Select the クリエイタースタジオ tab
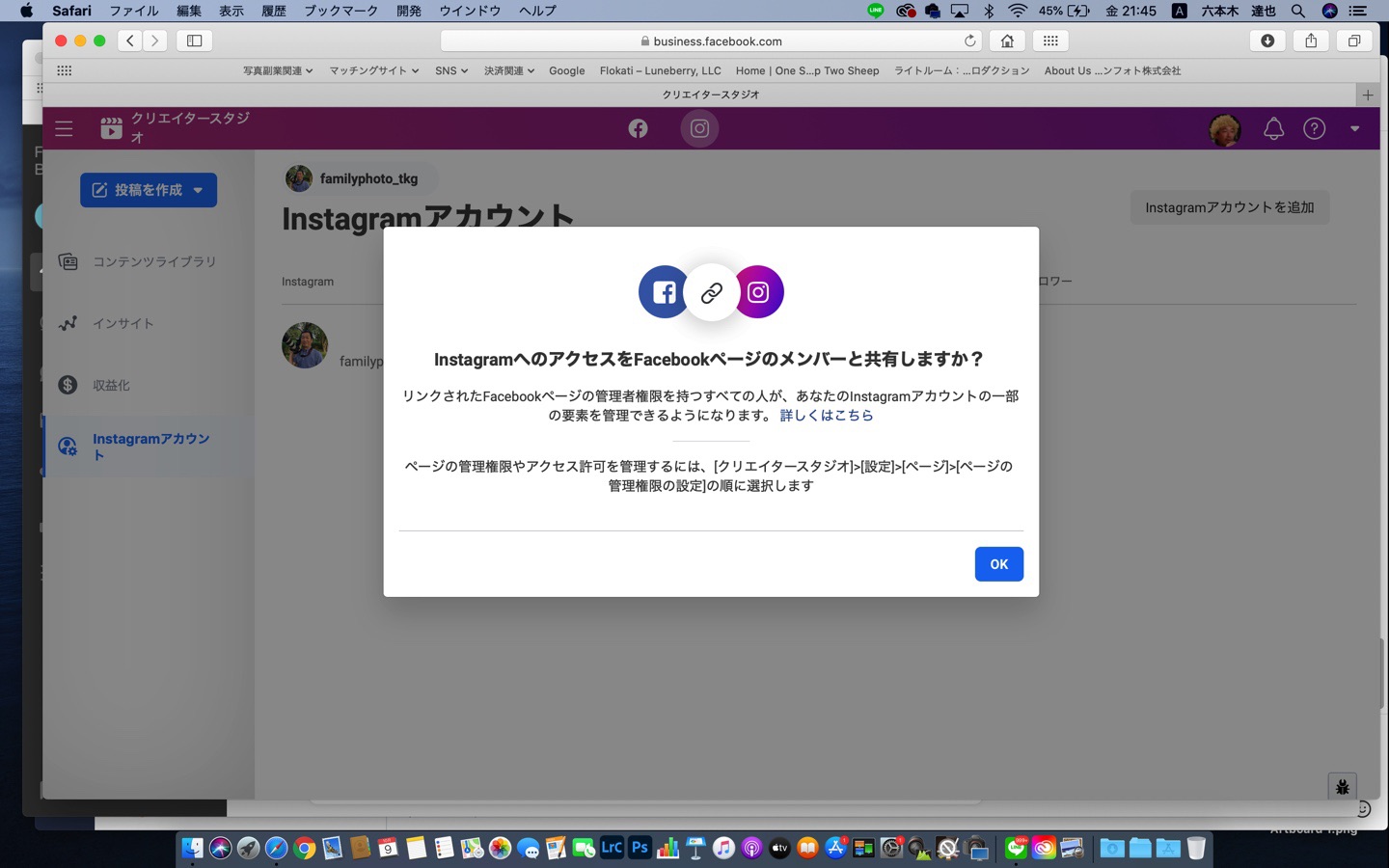1389x868 pixels. [x=711, y=95]
